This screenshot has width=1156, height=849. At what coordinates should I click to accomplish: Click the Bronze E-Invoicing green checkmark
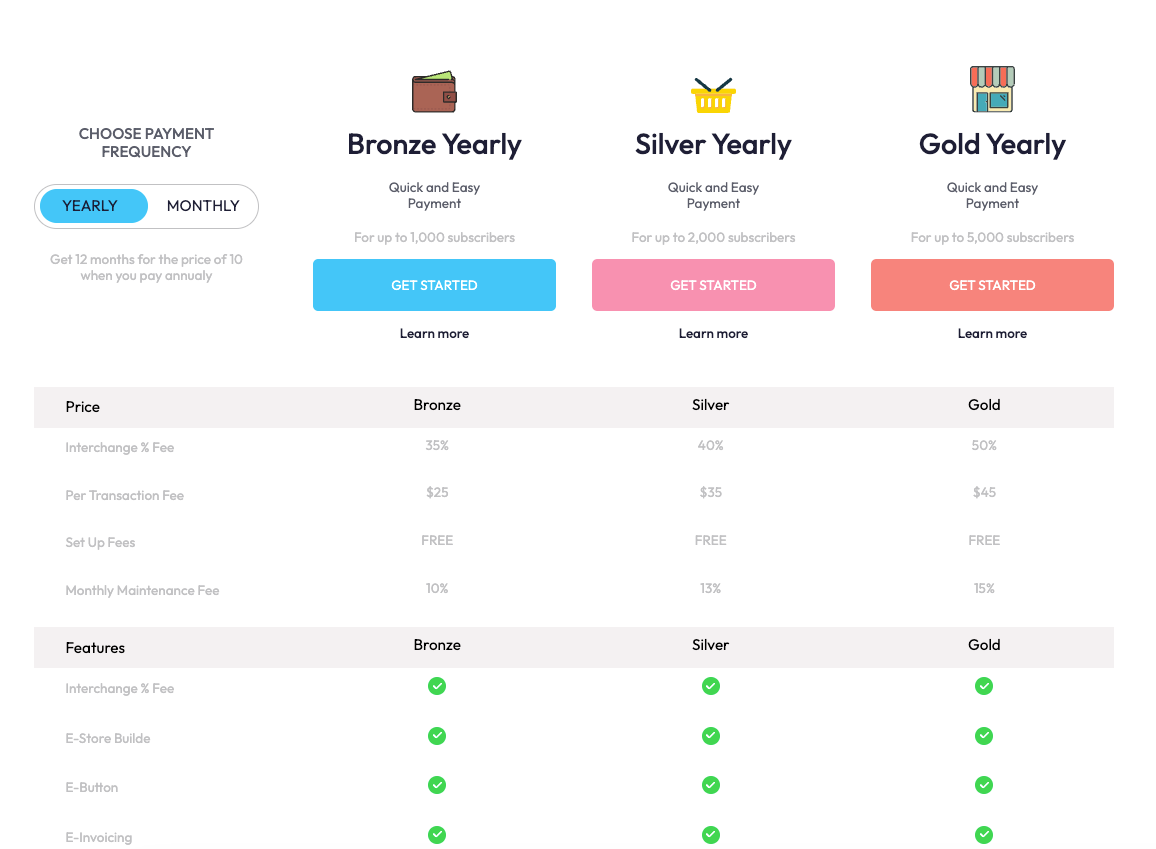[x=437, y=834]
